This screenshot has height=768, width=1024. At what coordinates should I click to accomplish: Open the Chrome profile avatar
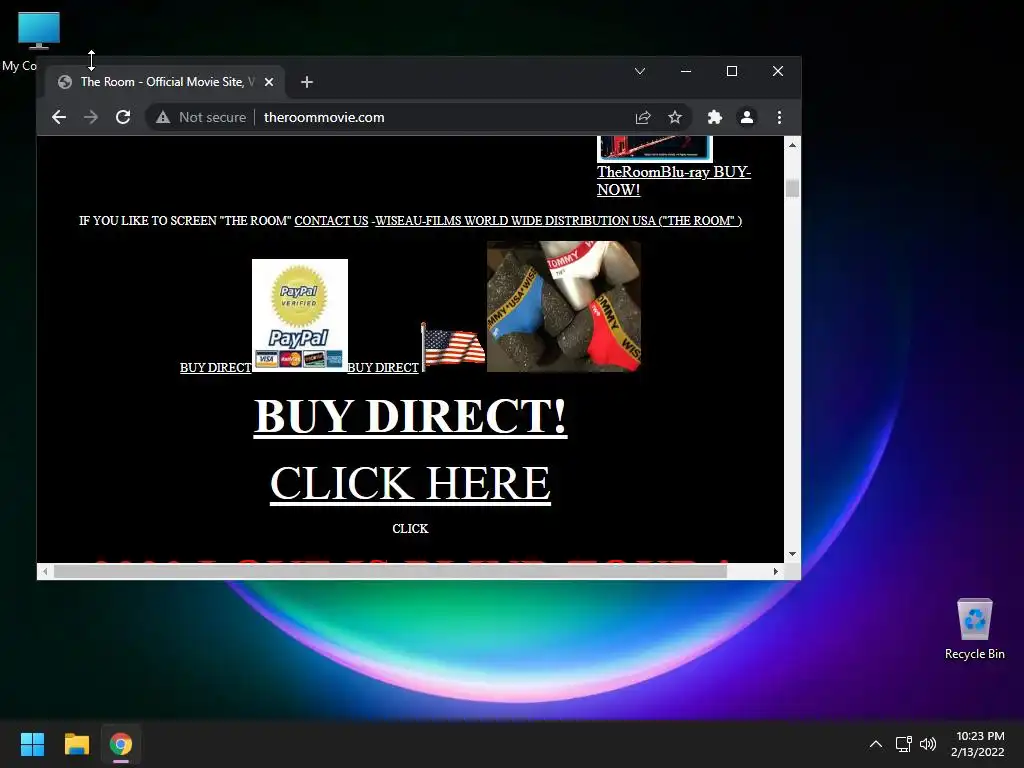coord(746,118)
